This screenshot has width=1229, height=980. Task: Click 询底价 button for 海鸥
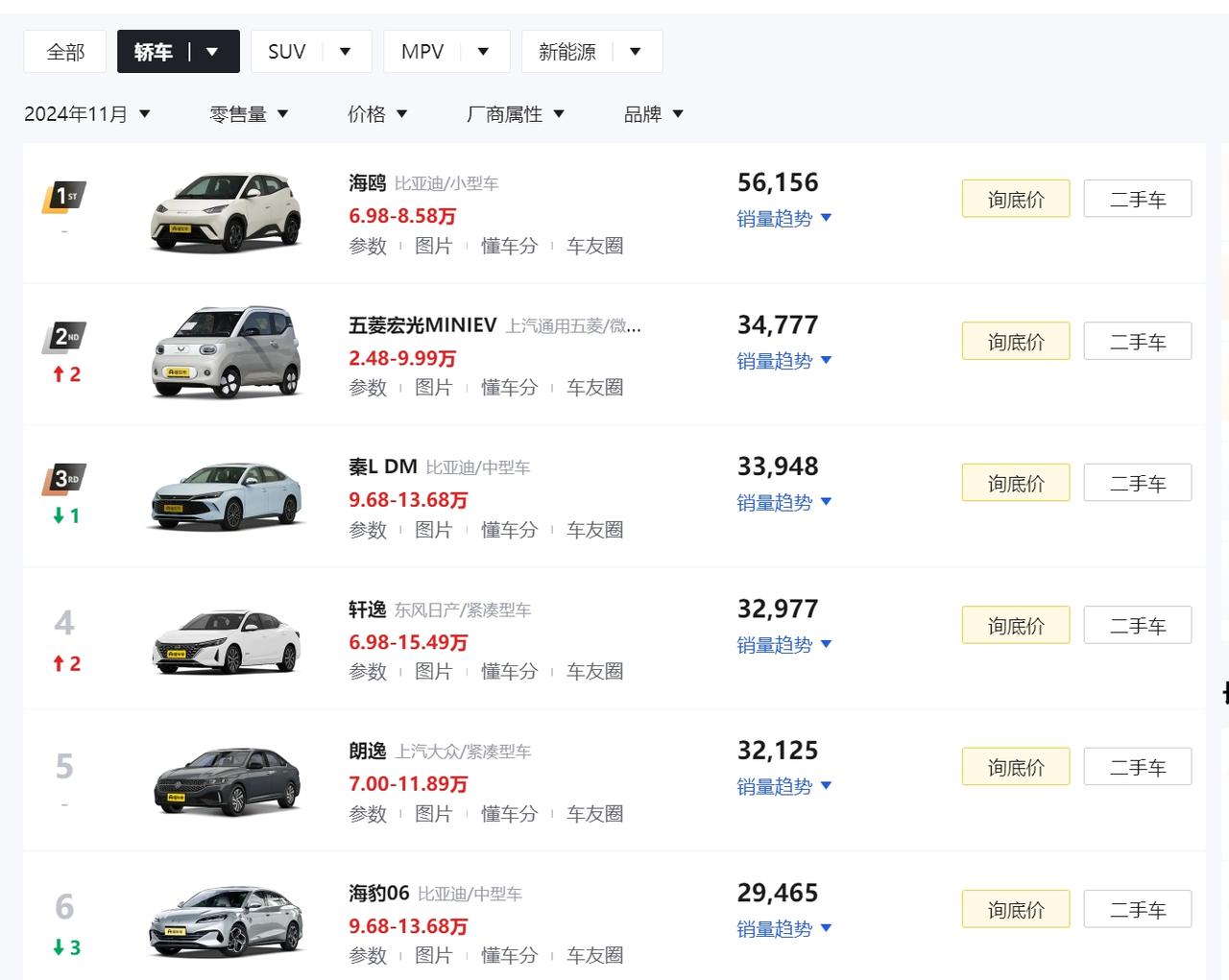tap(1016, 199)
